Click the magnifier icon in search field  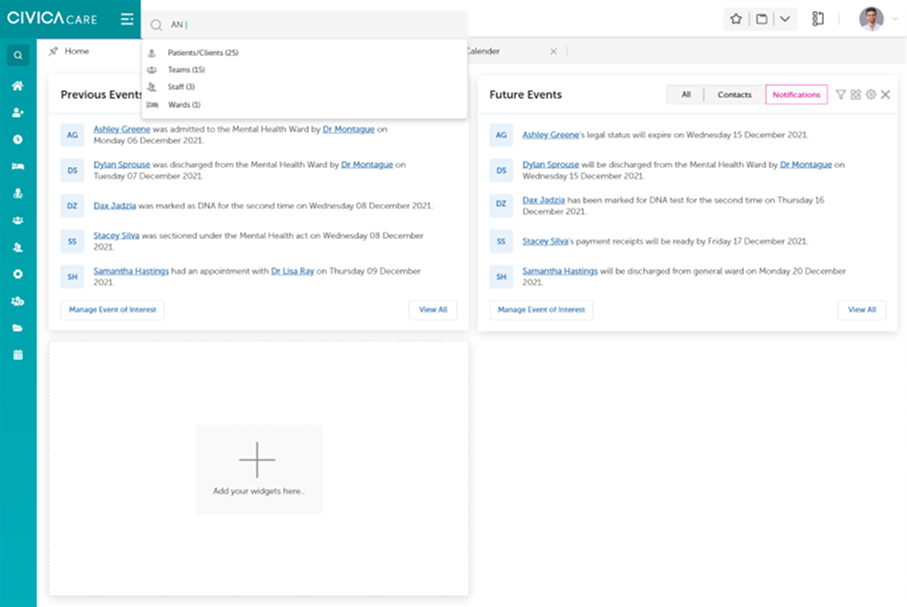[x=156, y=25]
